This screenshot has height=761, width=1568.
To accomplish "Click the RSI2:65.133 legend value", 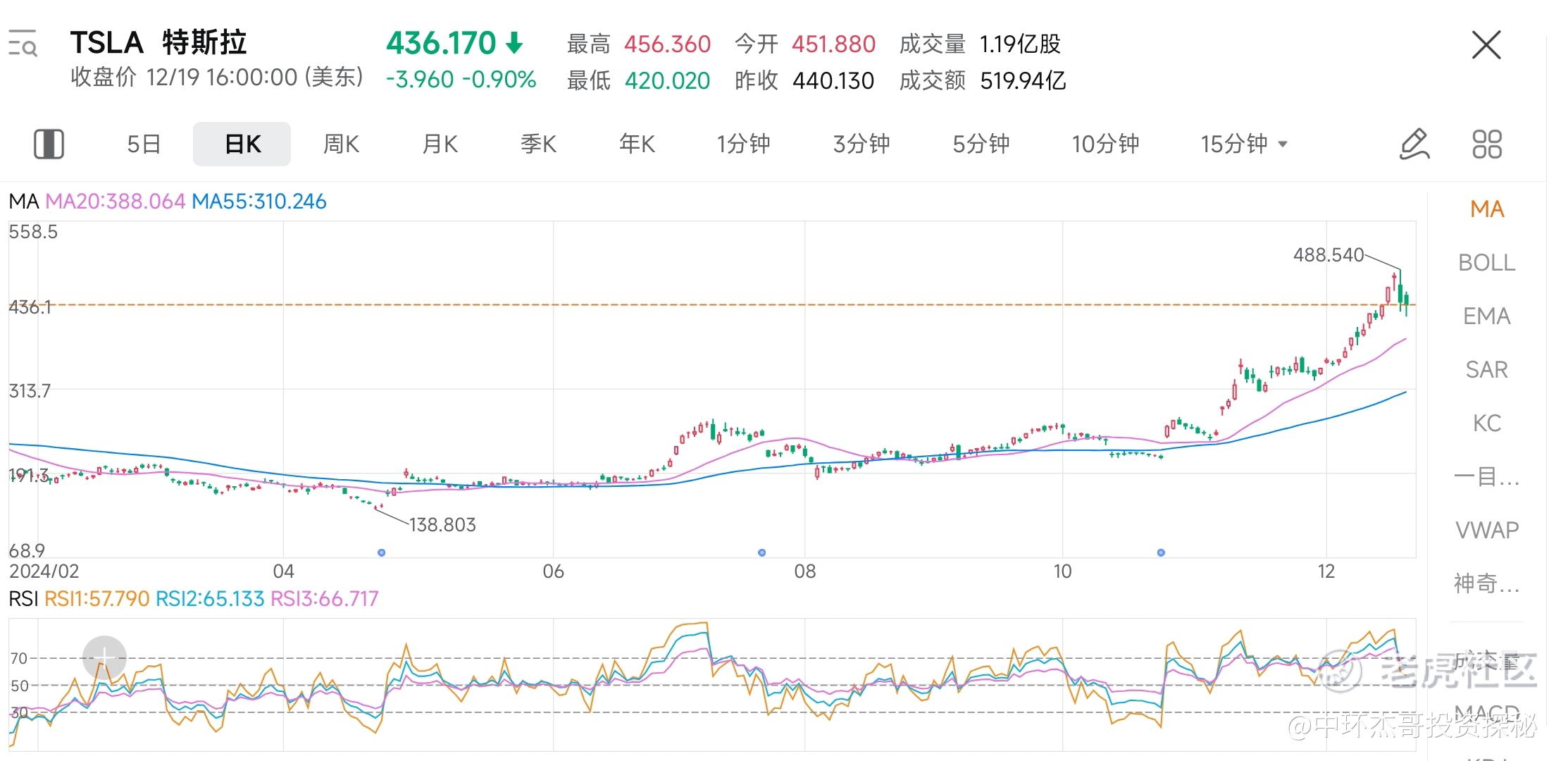I will 210,599.
